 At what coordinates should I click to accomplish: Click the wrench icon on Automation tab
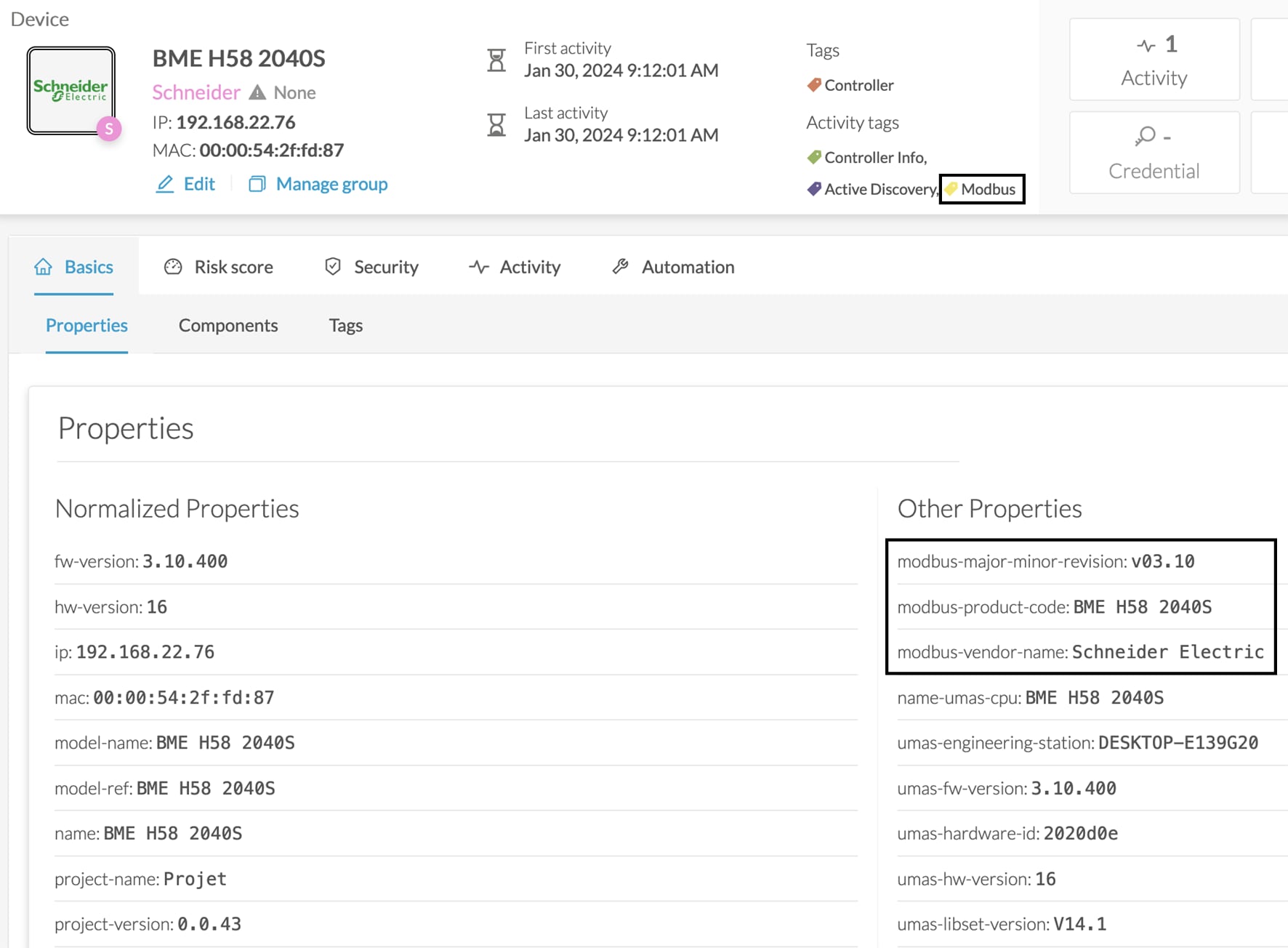[x=620, y=267]
